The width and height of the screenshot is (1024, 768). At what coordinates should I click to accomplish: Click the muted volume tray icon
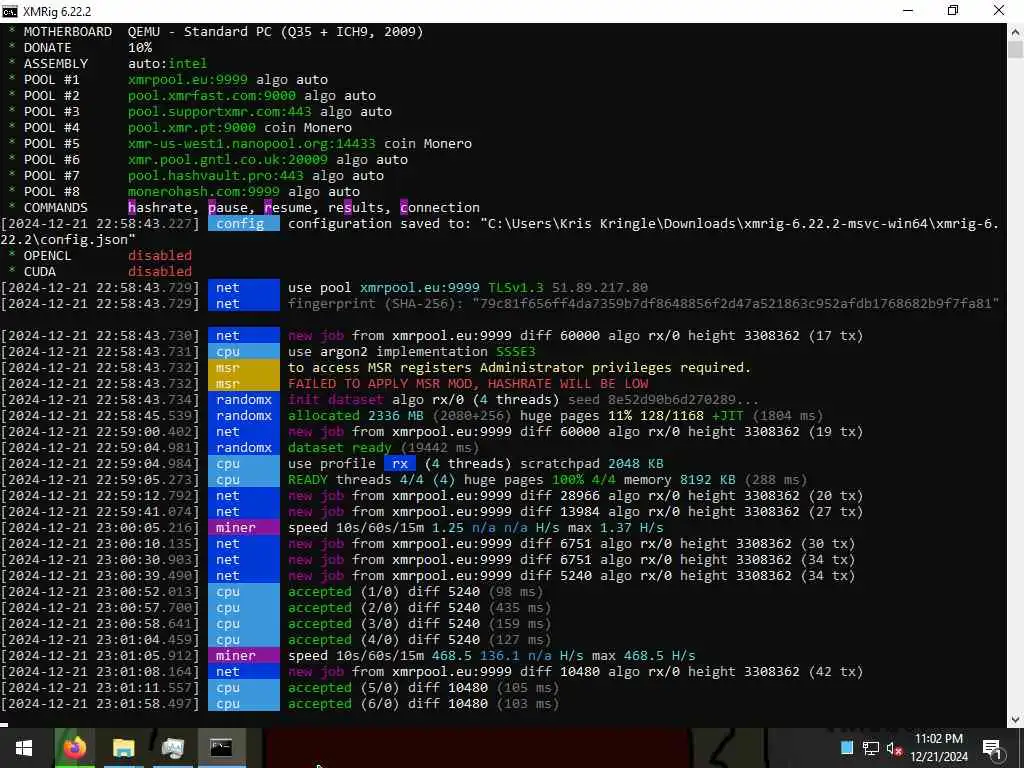894,748
